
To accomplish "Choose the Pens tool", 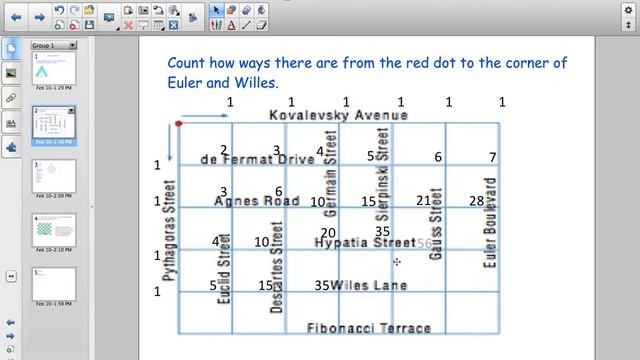I will coord(216,25).
